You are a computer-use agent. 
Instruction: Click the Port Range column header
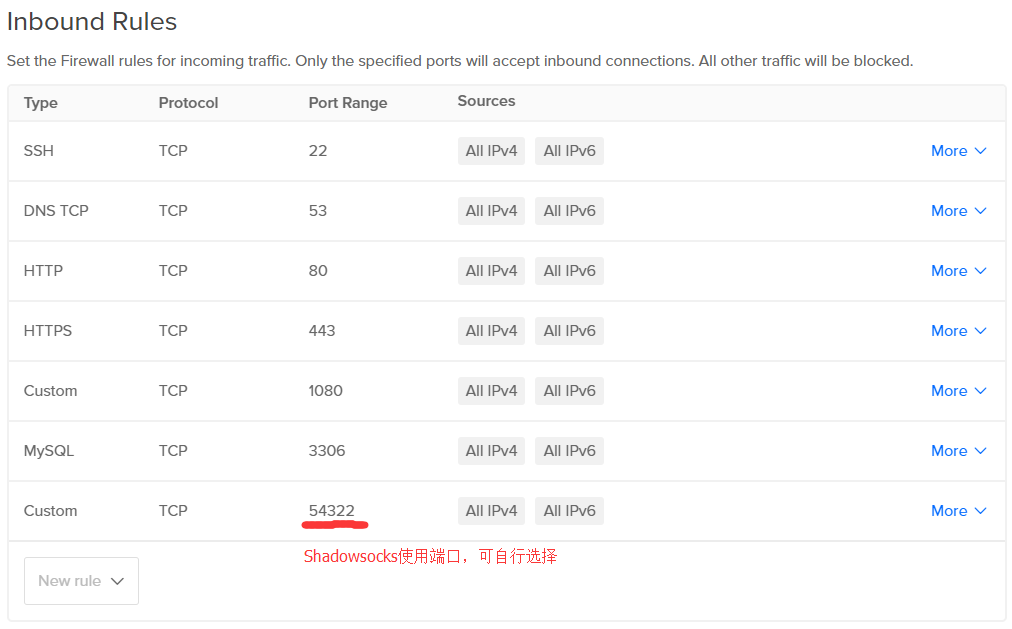pyautogui.click(x=348, y=103)
